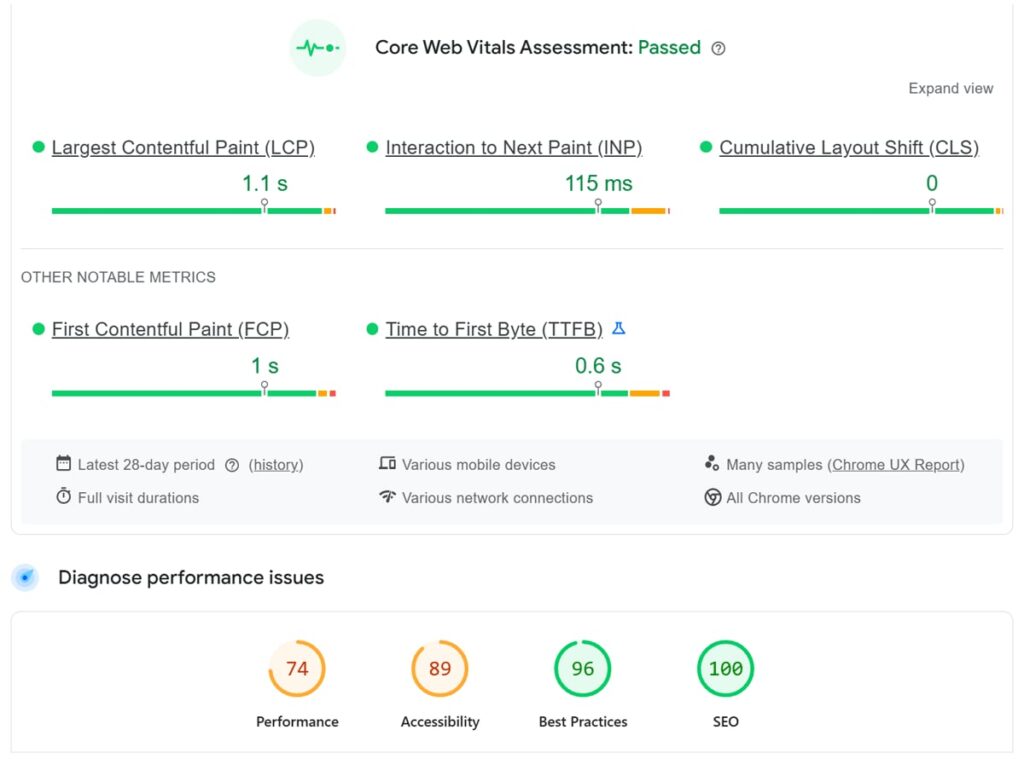
Task: Click the wifi icon for network connections
Action: tap(387, 496)
